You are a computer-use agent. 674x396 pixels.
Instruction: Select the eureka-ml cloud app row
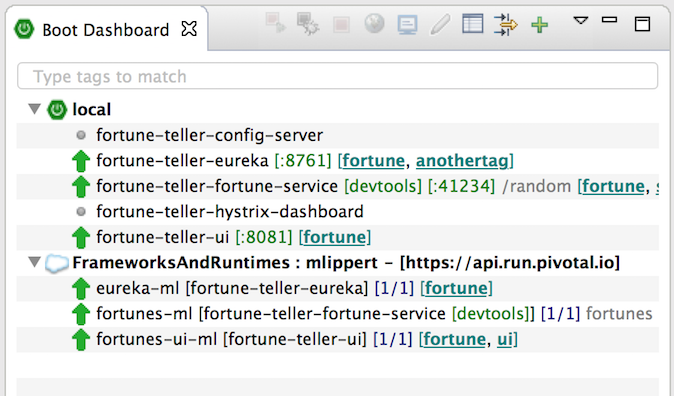[337, 289]
